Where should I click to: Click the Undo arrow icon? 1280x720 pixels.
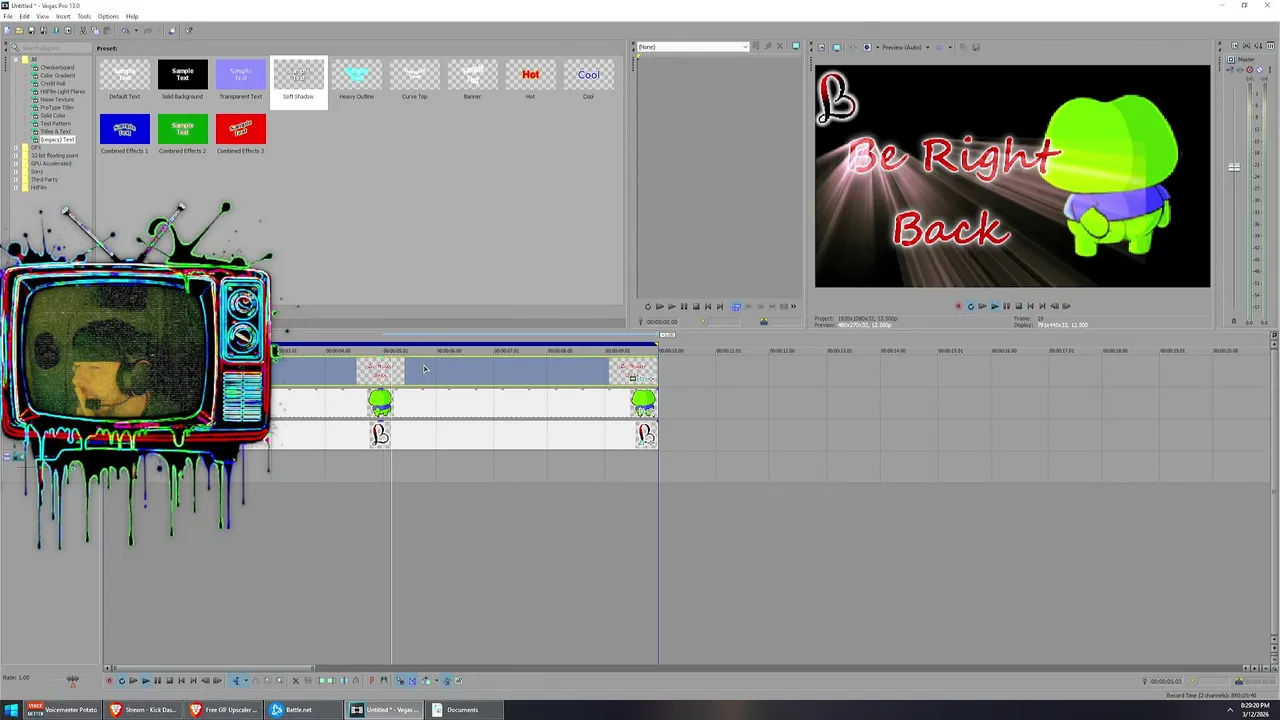[x=125, y=30]
